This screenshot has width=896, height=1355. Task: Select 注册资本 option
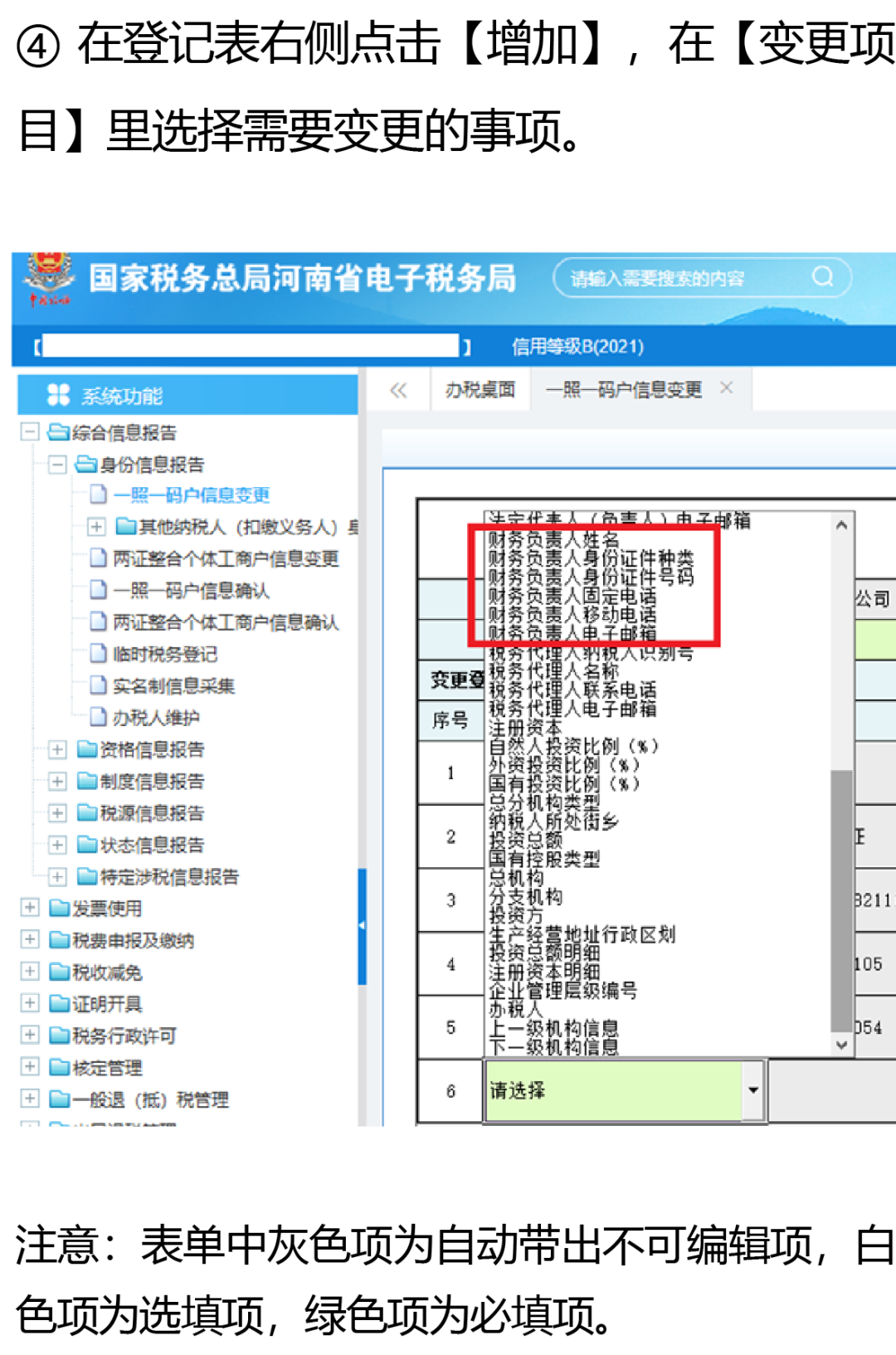point(525,728)
